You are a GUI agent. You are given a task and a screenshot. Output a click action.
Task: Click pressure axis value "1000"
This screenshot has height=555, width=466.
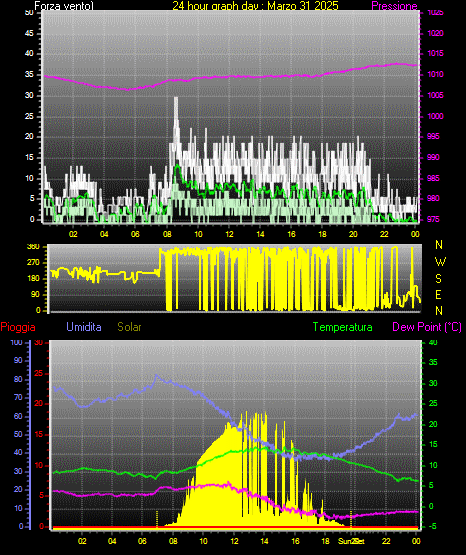tap(435, 116)
